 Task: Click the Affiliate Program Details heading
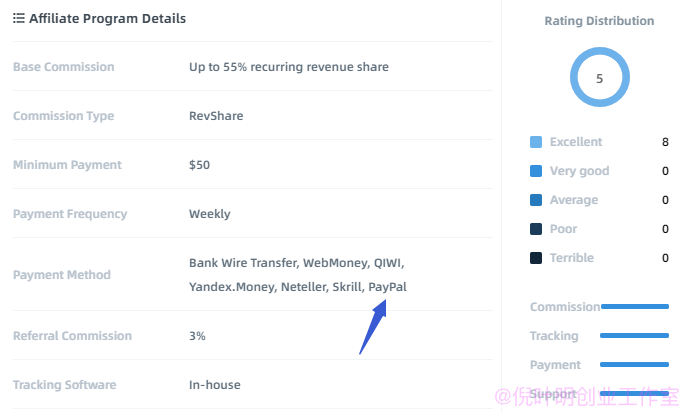click(108, 18)
